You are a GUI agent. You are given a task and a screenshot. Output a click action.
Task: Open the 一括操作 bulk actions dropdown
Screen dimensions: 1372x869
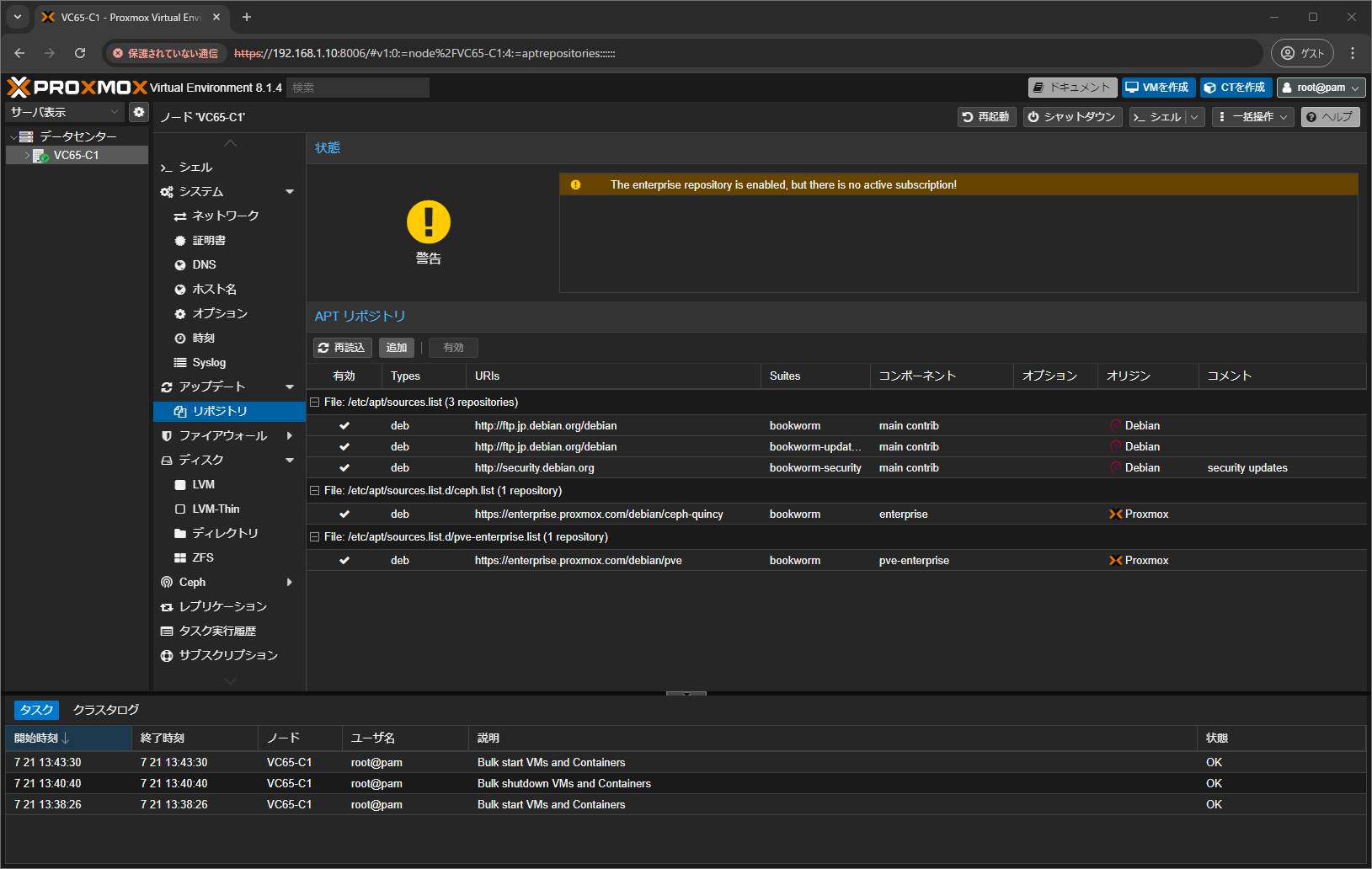click(1253, 117)
